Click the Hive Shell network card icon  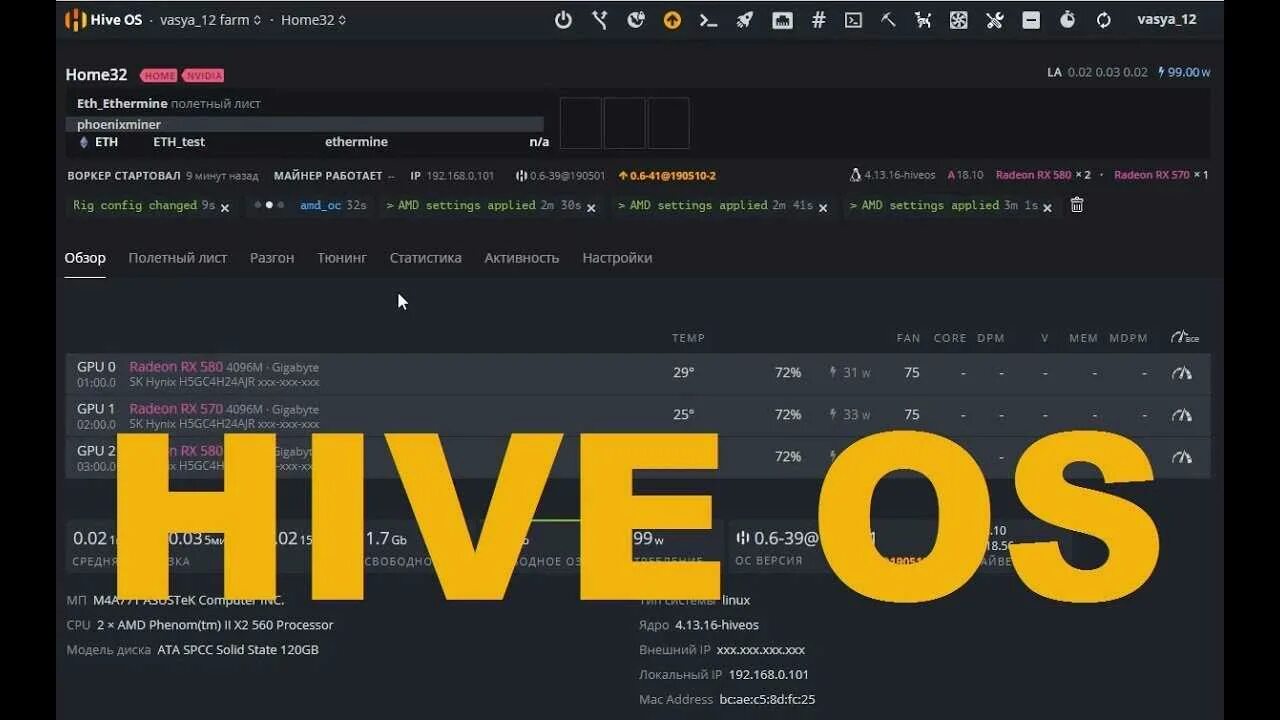pyautogui.click(x=782, y=20)
